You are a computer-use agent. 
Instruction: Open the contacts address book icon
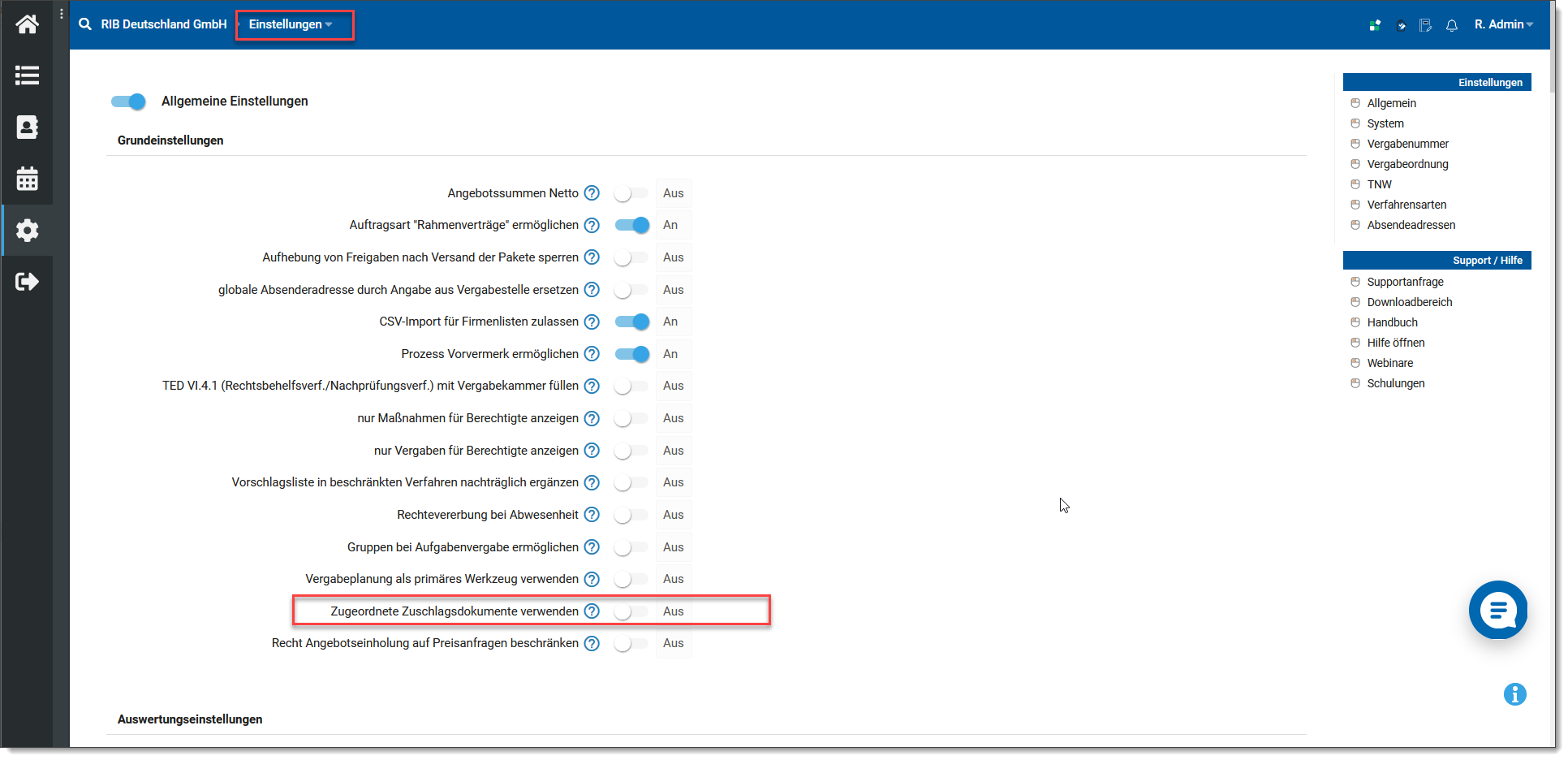[27, 127]
